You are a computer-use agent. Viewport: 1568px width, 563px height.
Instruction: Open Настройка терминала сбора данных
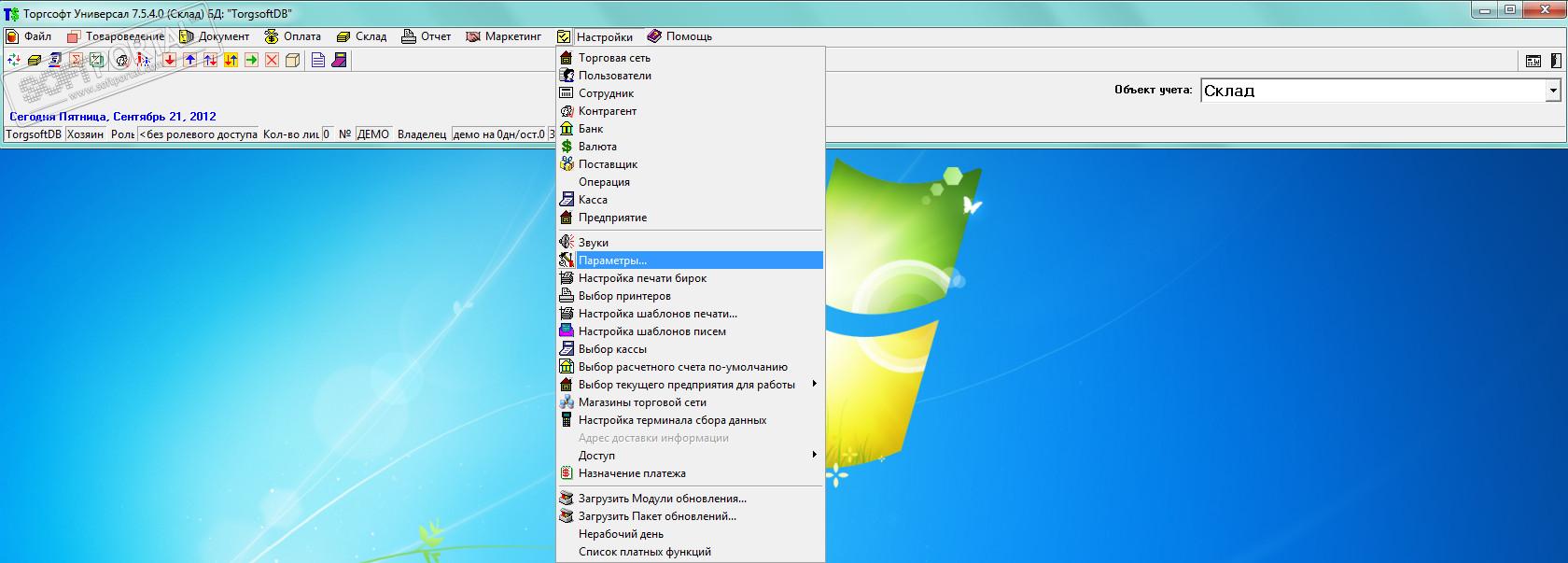[690, 420]
